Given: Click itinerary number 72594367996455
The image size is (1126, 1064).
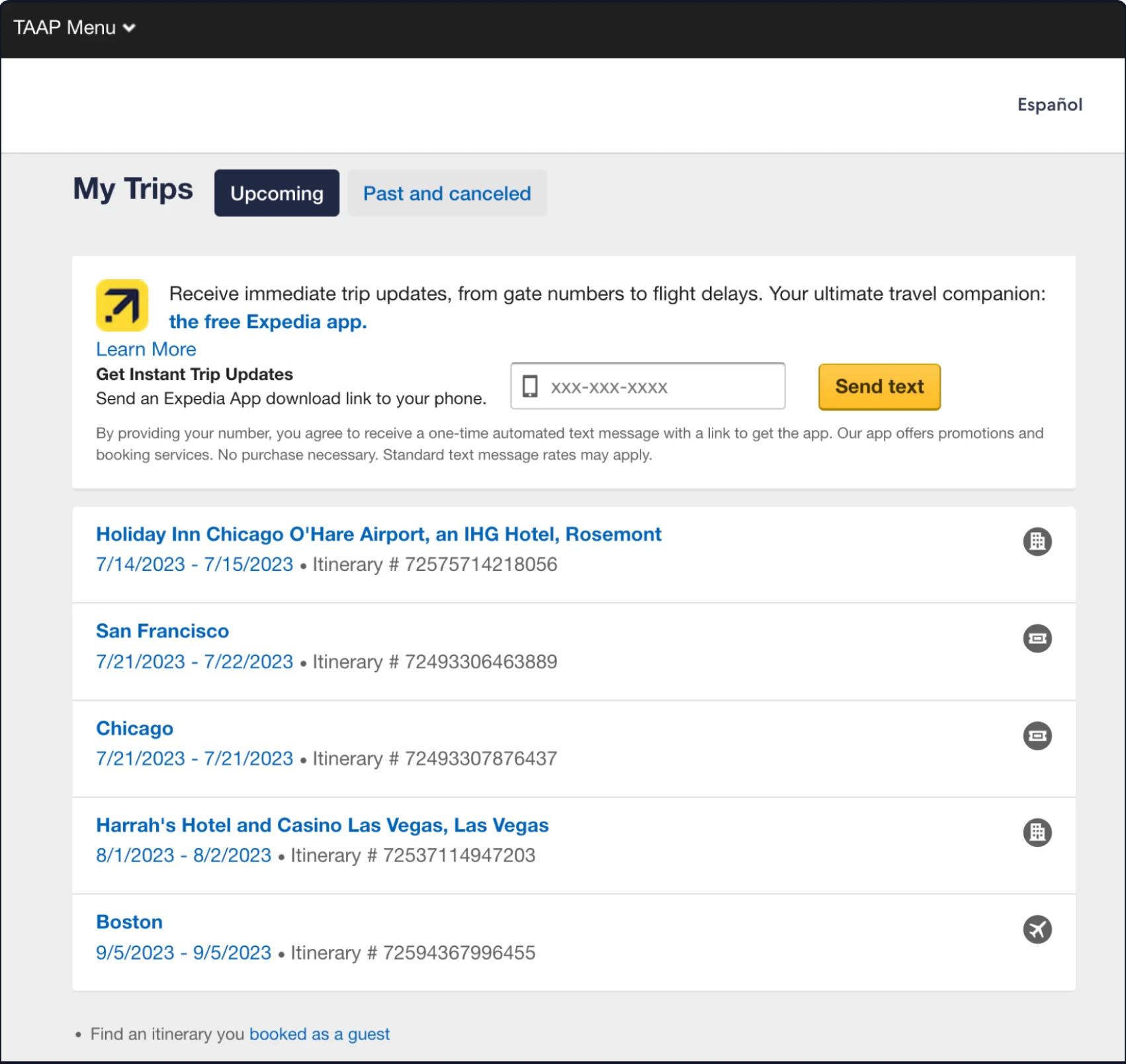Looking at the screenshot, I should point(459,953).
